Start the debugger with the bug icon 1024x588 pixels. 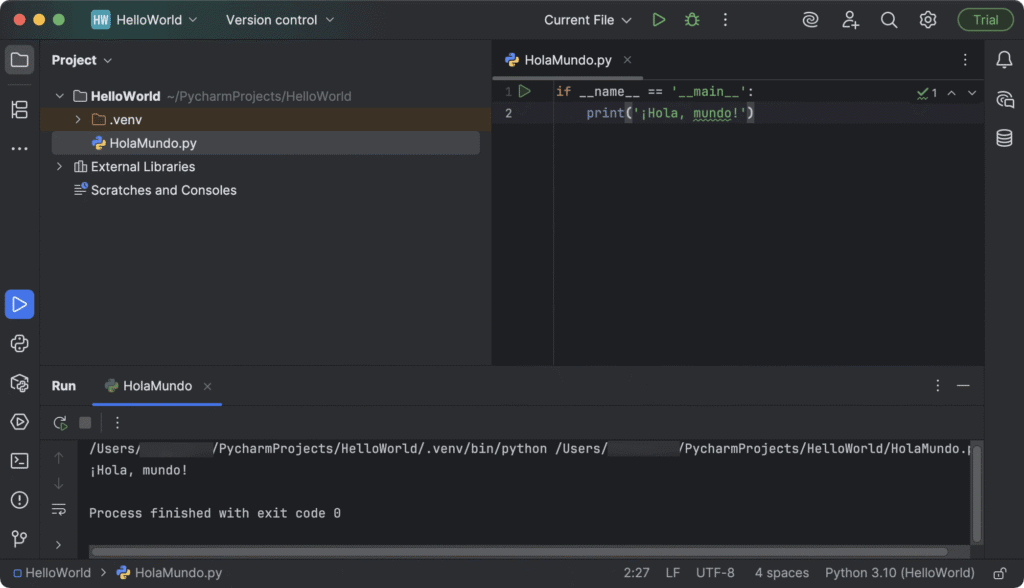[691, 19]
